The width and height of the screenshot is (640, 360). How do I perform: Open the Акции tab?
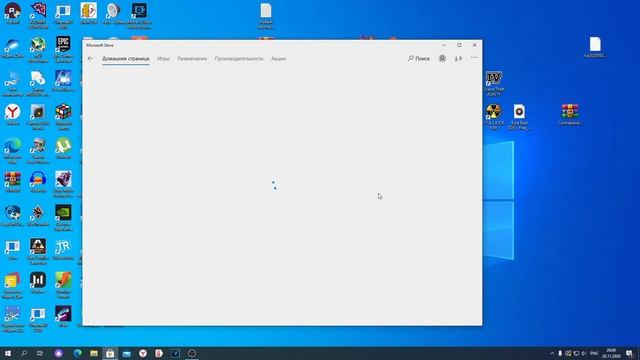tap(278, 59)
